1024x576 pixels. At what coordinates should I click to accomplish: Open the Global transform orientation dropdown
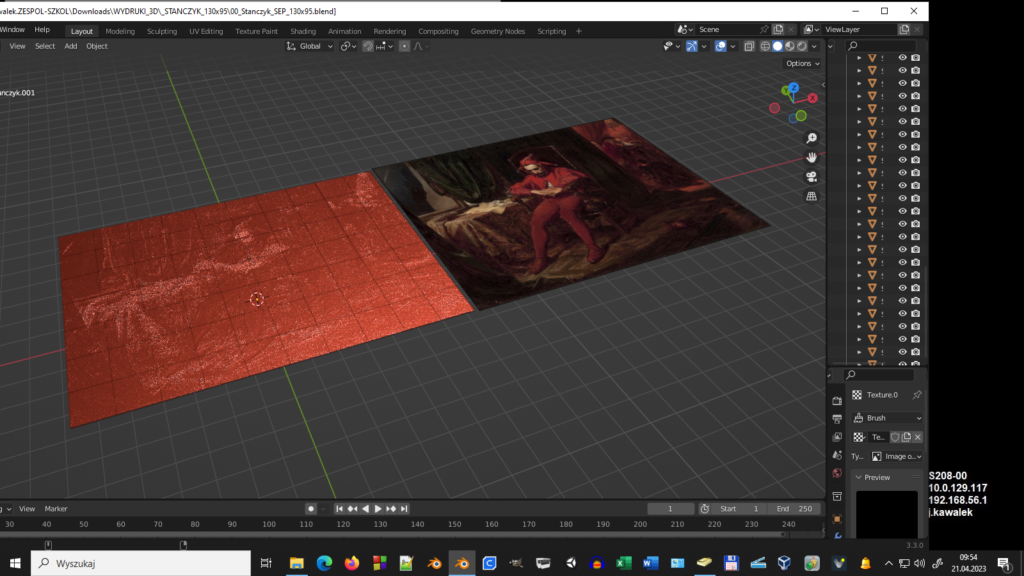310,46
